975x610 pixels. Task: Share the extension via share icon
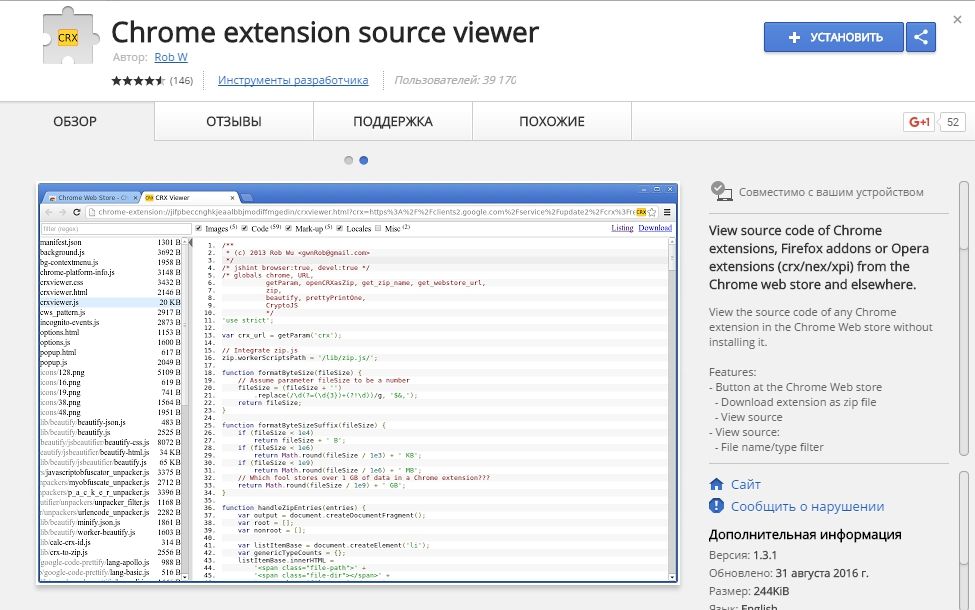[x=921, y=37]
